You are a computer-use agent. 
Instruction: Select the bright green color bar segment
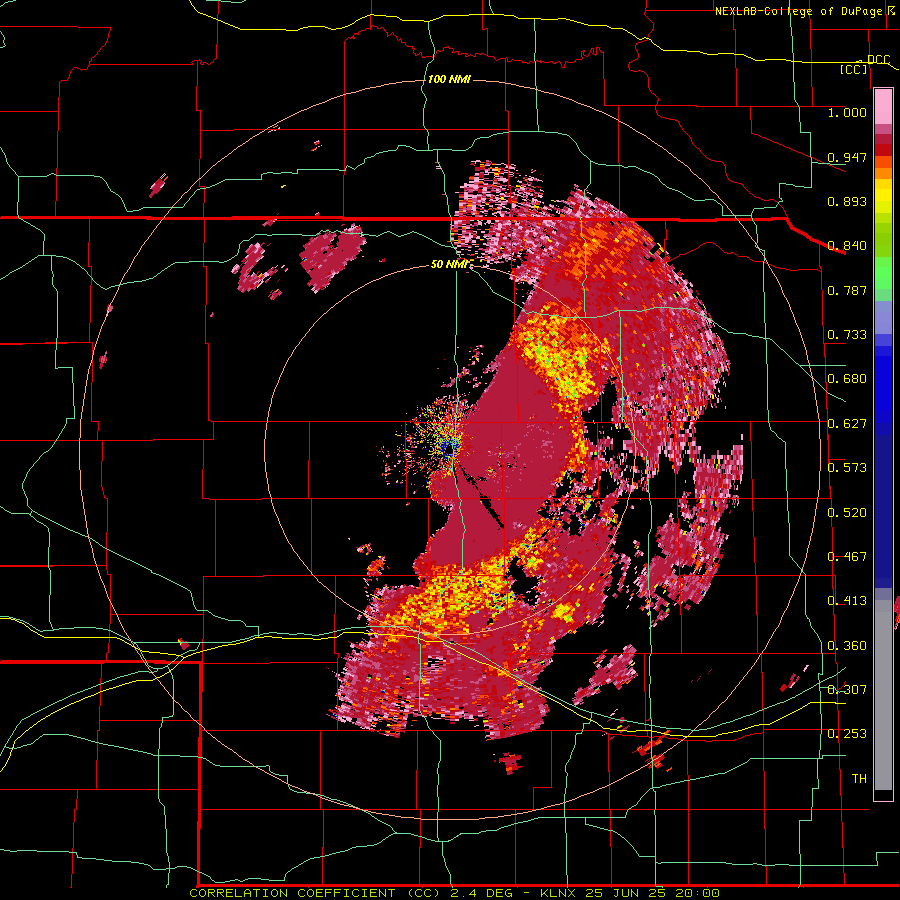(x=883, y=273)
